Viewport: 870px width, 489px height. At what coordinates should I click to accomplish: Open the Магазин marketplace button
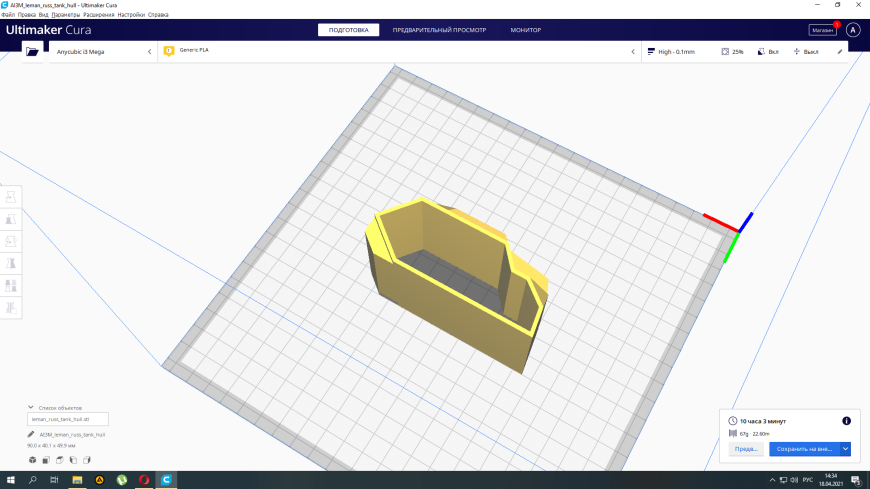(x=822, y=31)
